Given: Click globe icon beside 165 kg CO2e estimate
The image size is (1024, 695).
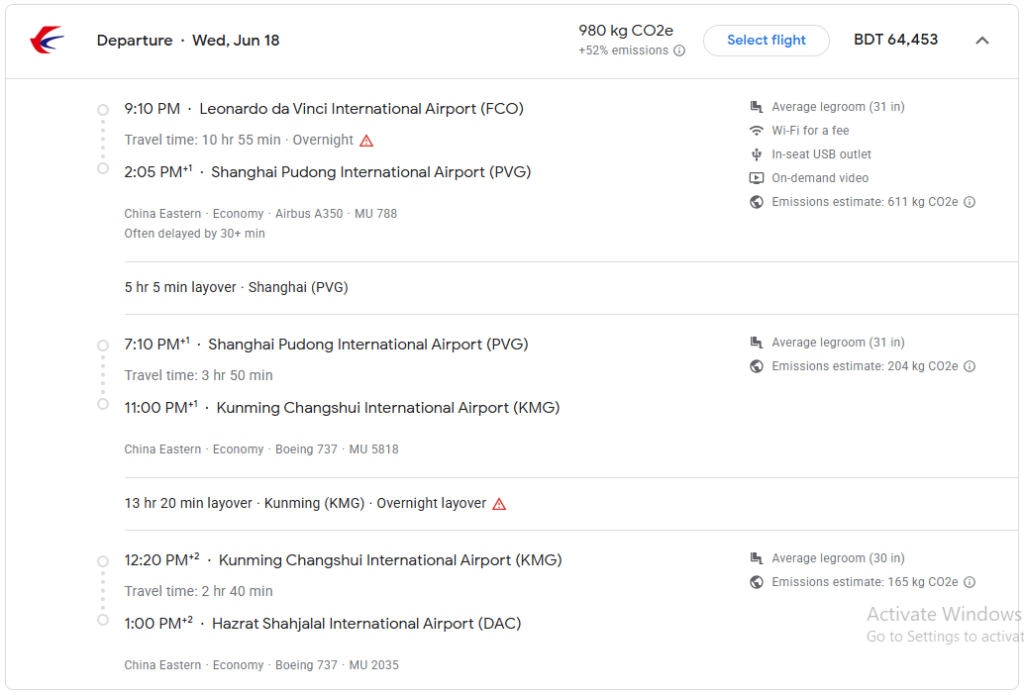Looking at the screenshot, I should point(756,582).
